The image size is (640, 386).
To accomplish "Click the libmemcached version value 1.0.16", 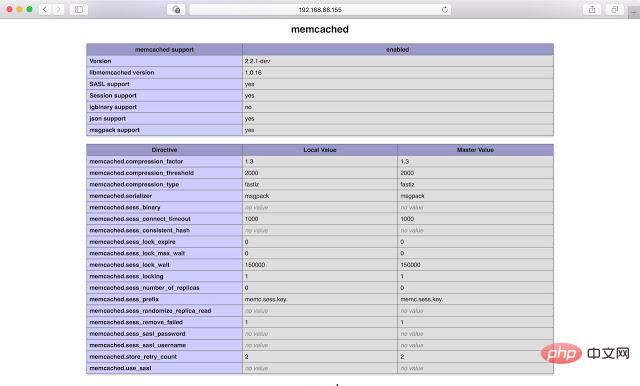I will click(x=253, y=72).
